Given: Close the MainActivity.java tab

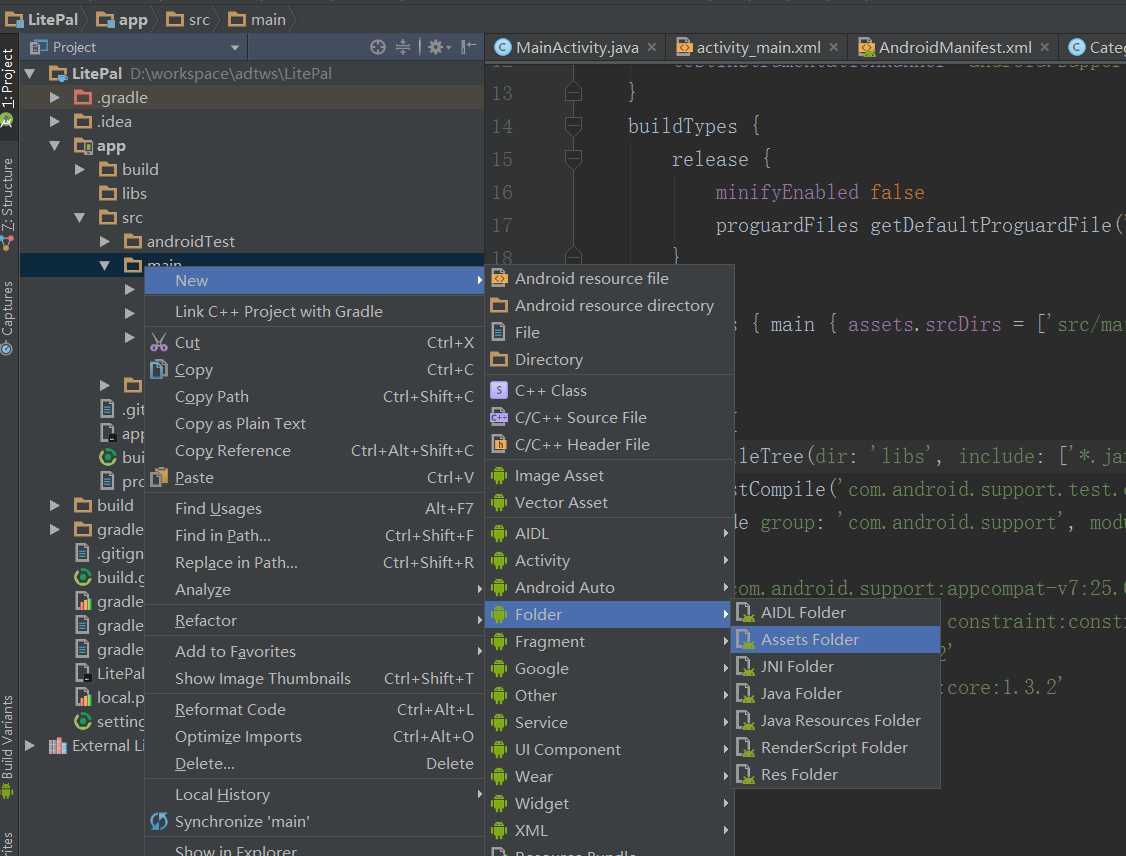Looking at the screenshot, I should click(651, 47).
